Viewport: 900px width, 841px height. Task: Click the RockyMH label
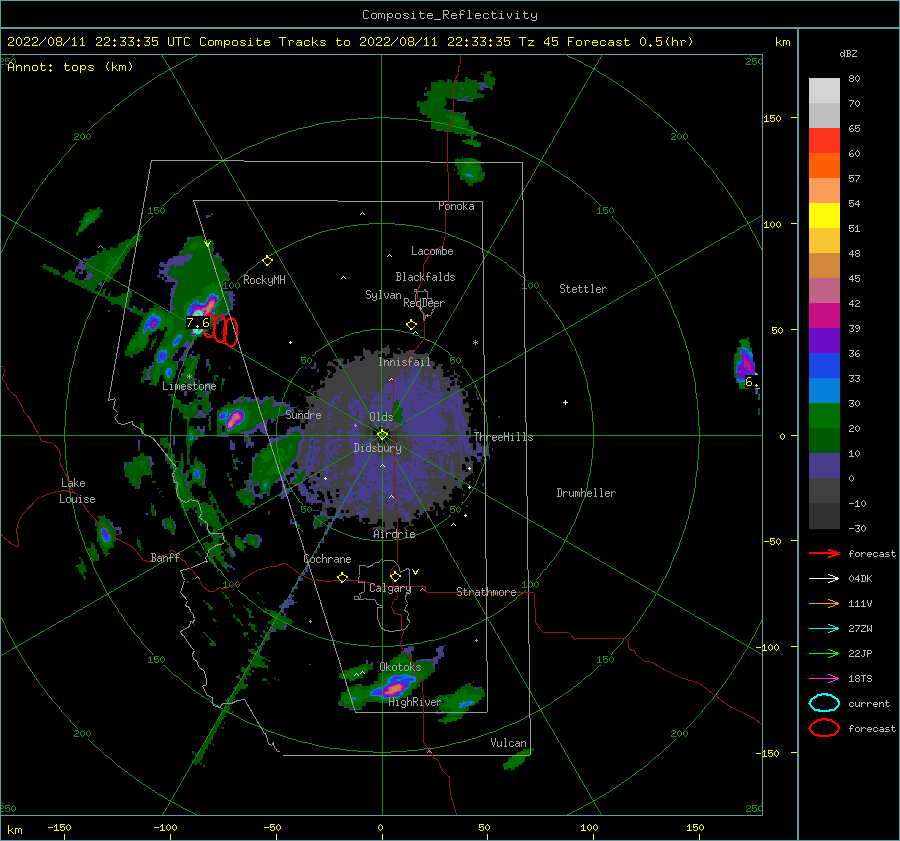pos(264,280)
